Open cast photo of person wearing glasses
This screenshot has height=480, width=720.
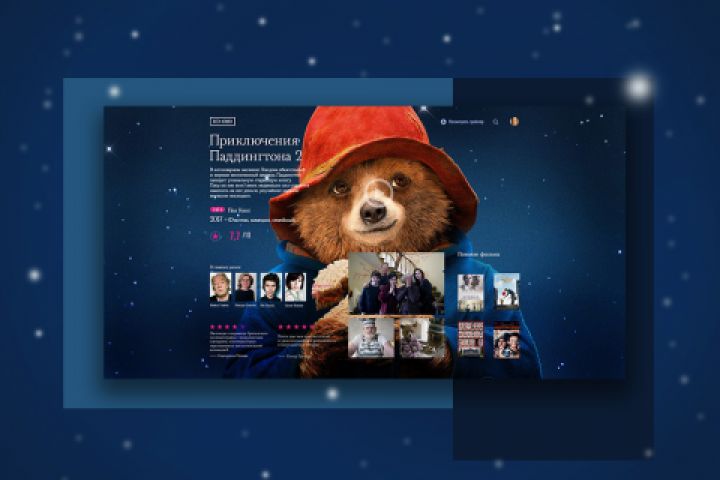[x=246, y=287]
